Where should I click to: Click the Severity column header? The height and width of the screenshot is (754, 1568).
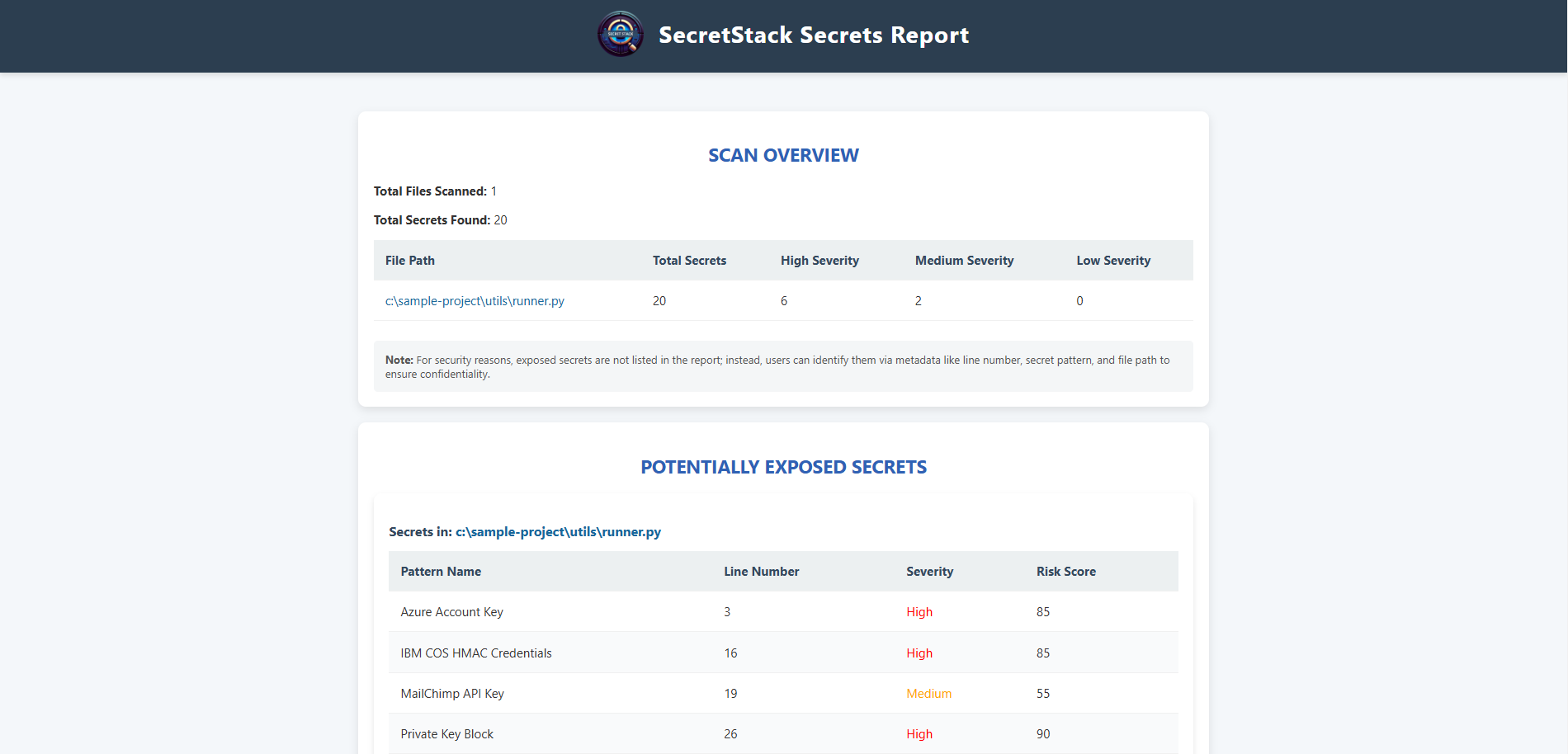pyautogui.click(x=929, y=572)
